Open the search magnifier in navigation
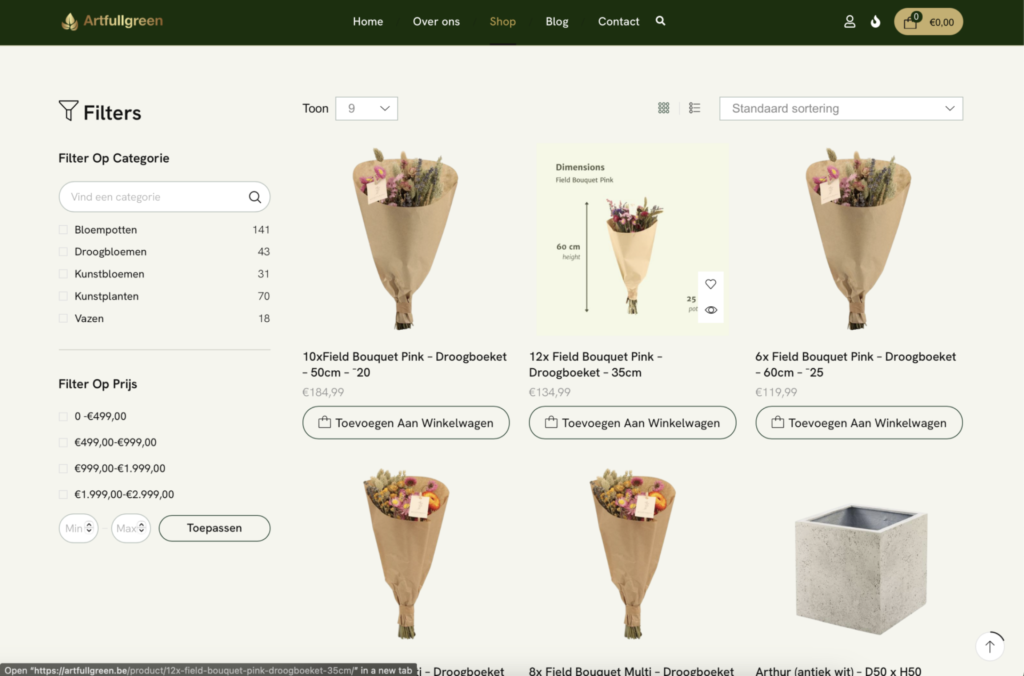This screenshot has height=676, width=1024. (x=660, y=21)
